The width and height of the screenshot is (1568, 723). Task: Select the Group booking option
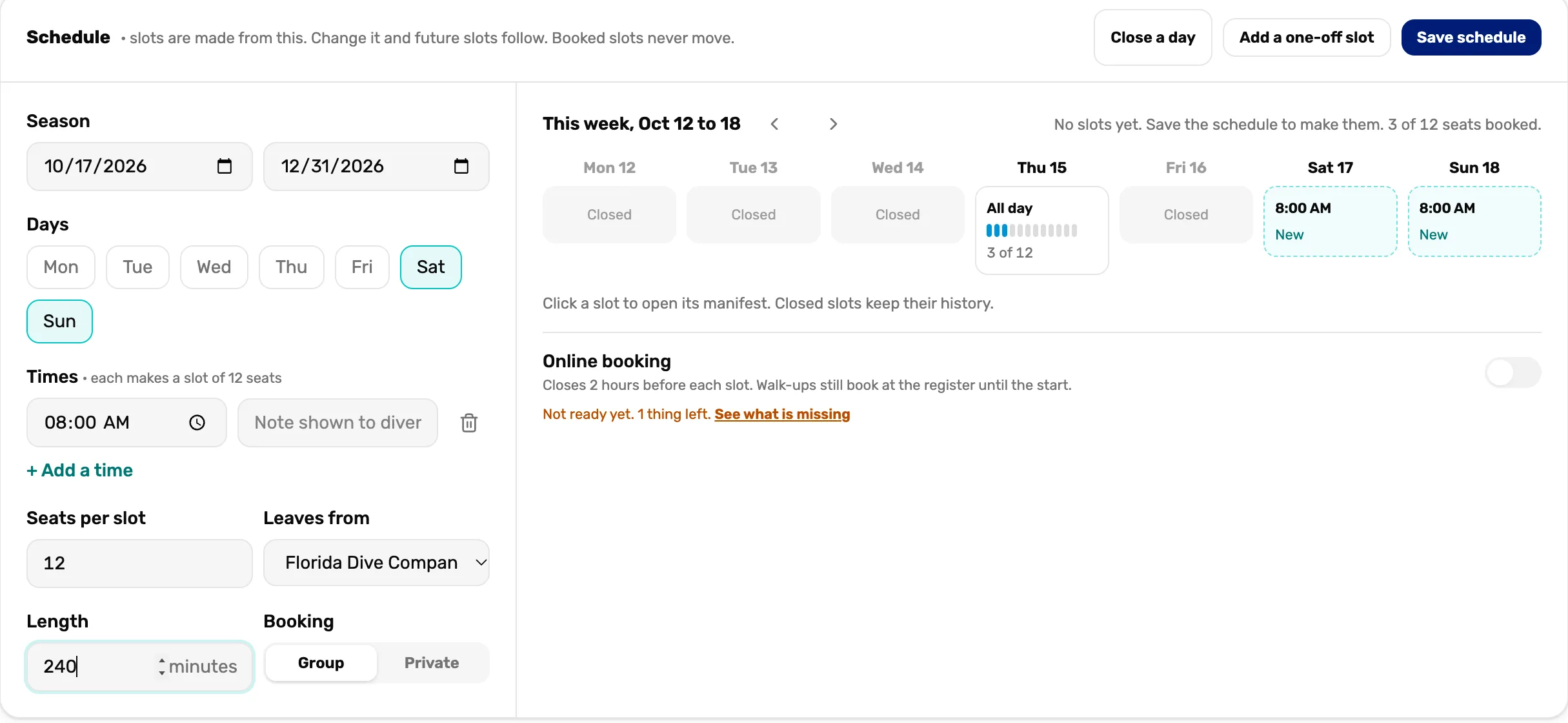(x=321, y=663)
